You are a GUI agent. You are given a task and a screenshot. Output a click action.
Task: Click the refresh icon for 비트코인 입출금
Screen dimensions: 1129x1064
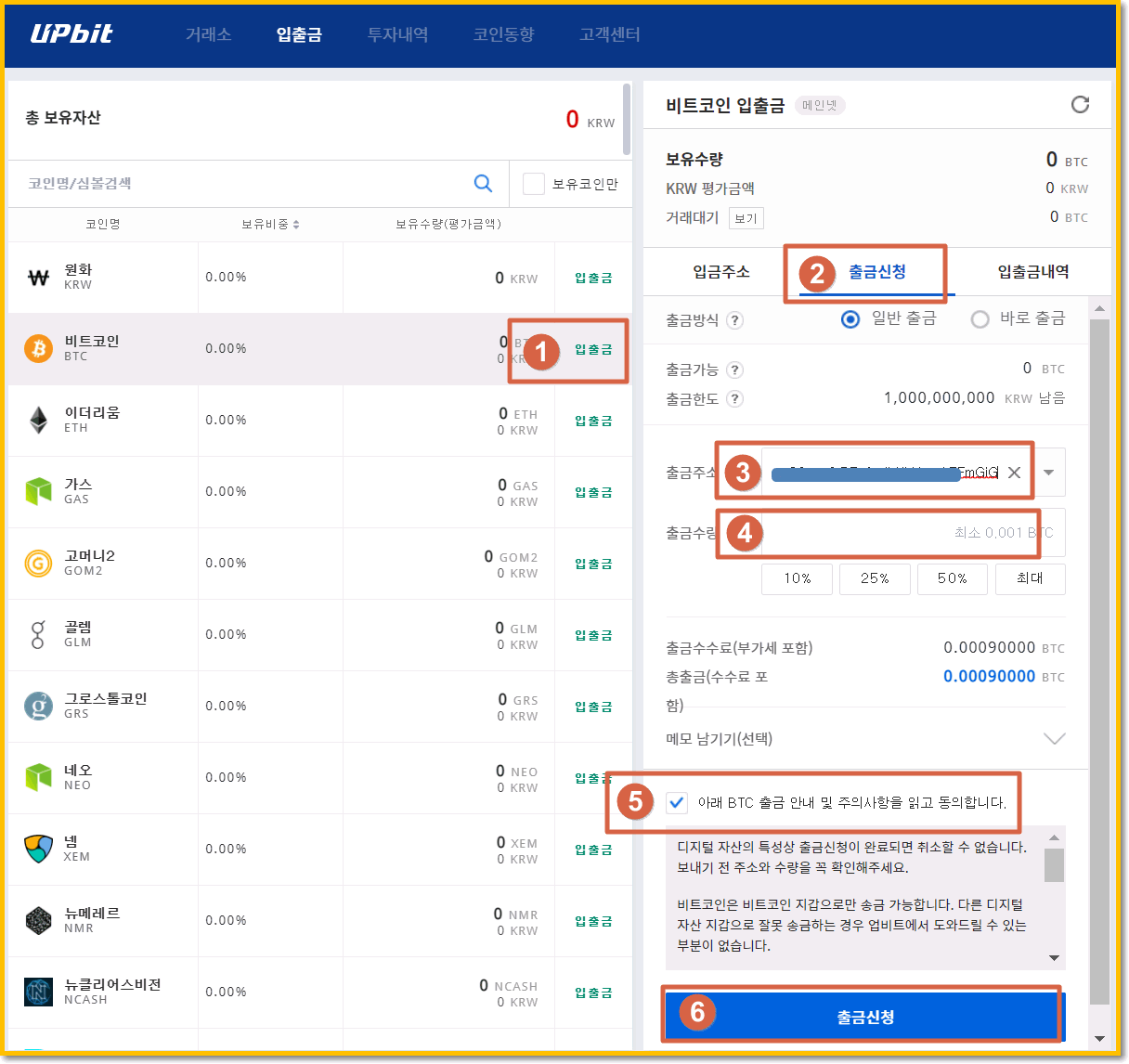point(1080,105)
